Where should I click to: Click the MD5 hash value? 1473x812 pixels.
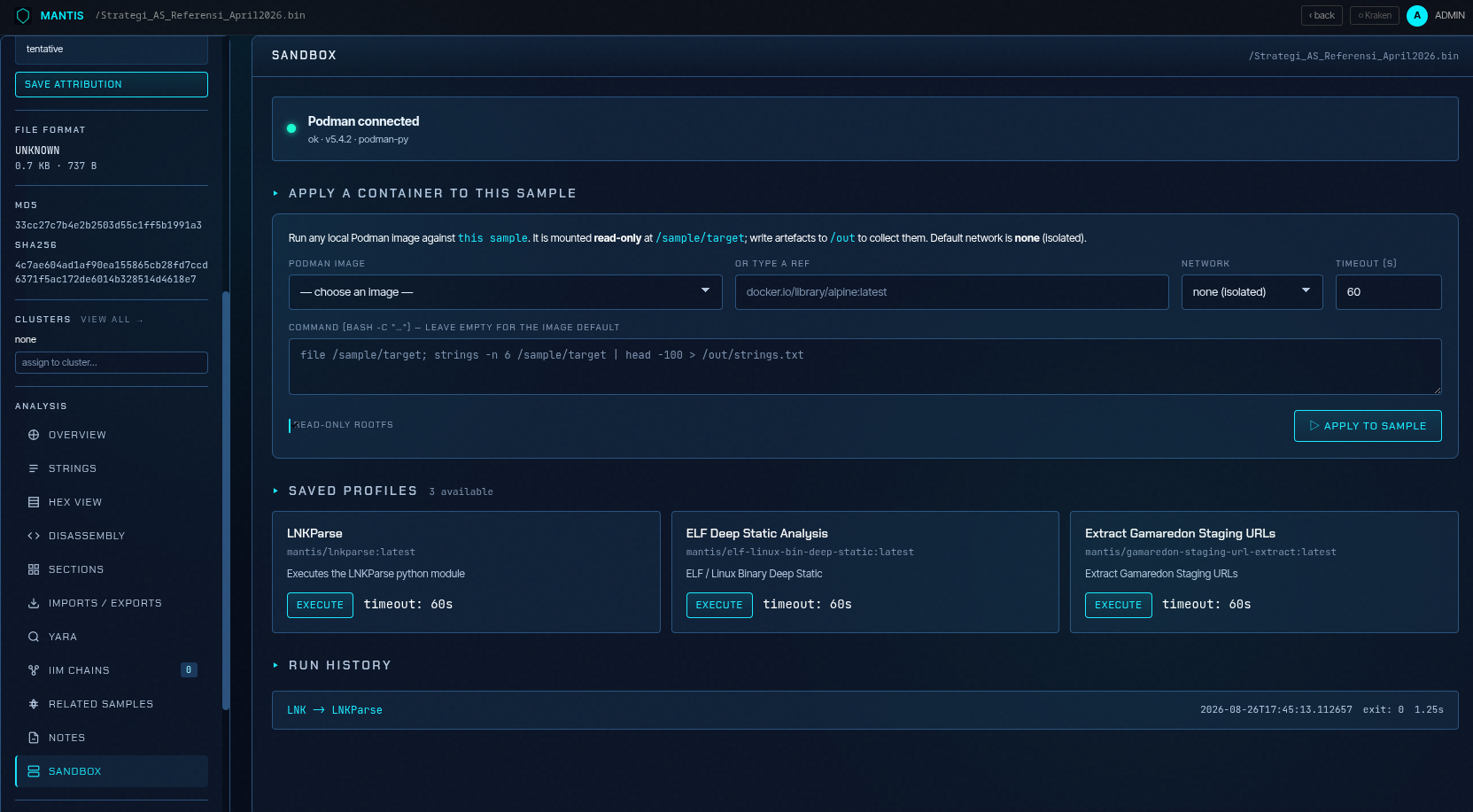[x=108, y=225]
